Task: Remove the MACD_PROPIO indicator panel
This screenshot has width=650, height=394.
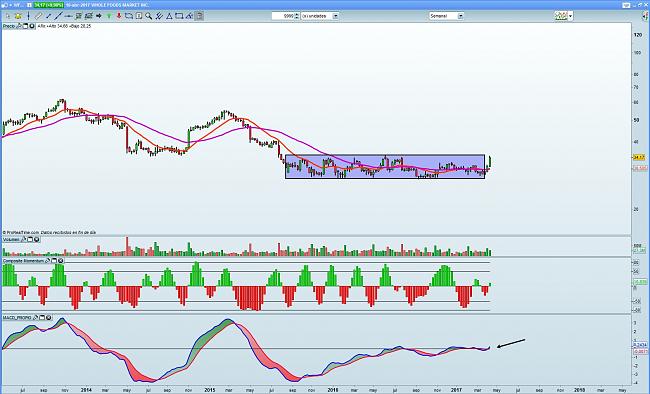Action: (x=49, y=317)
